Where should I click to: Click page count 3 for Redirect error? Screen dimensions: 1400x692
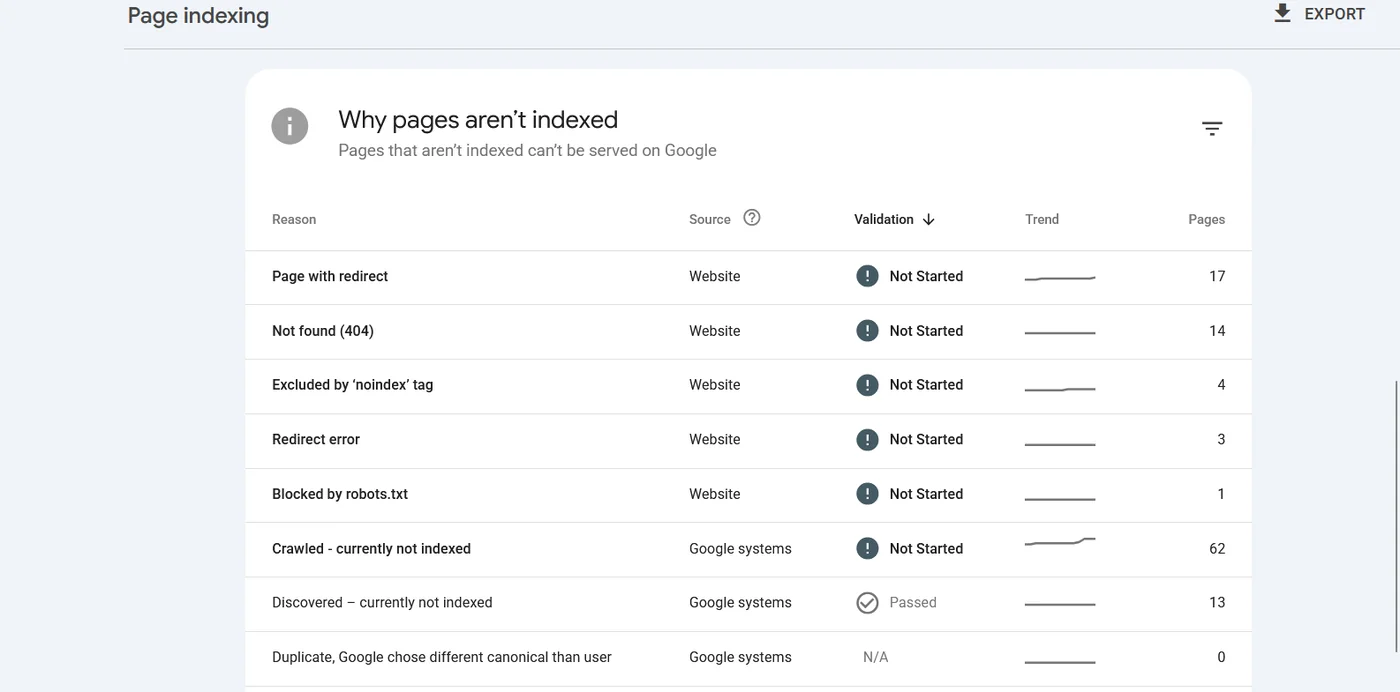click(1221, 439)
